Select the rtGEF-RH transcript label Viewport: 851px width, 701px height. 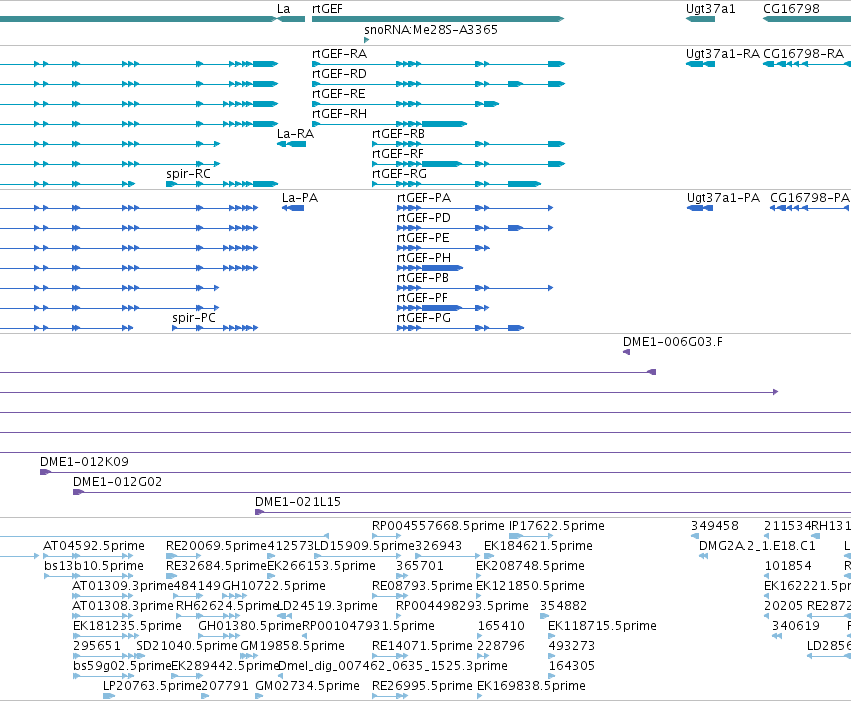click(x=339, y=114)
